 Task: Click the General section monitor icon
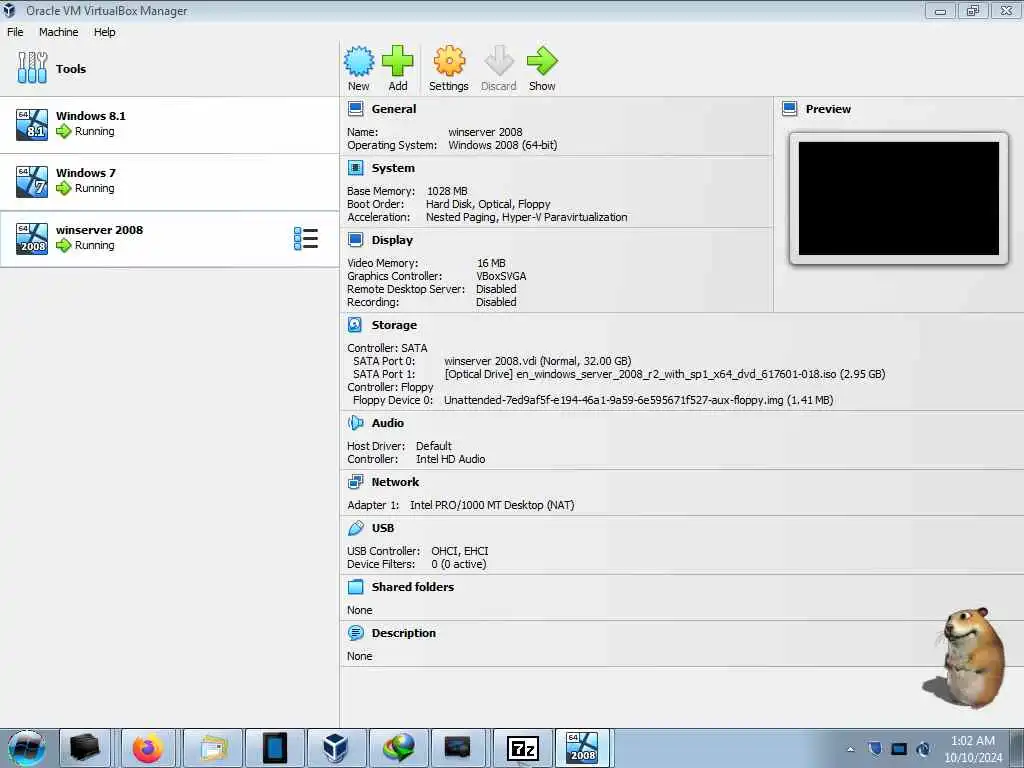355,109
